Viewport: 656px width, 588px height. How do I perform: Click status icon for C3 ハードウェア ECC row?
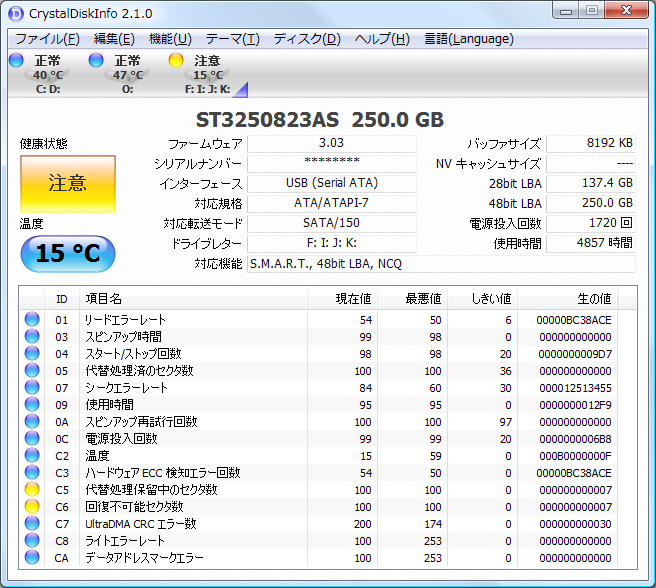click(x=32, y=472)
